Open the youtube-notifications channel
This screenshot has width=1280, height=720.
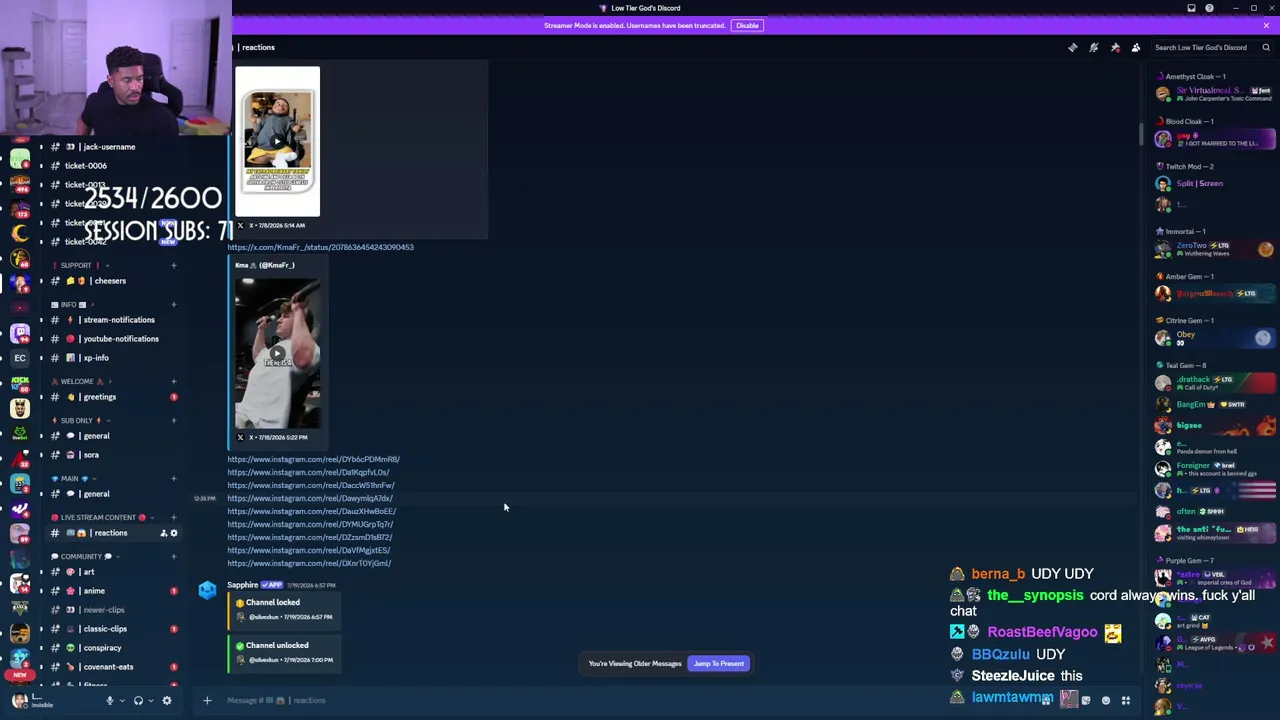pyautogui.click(x=113, y=339)
